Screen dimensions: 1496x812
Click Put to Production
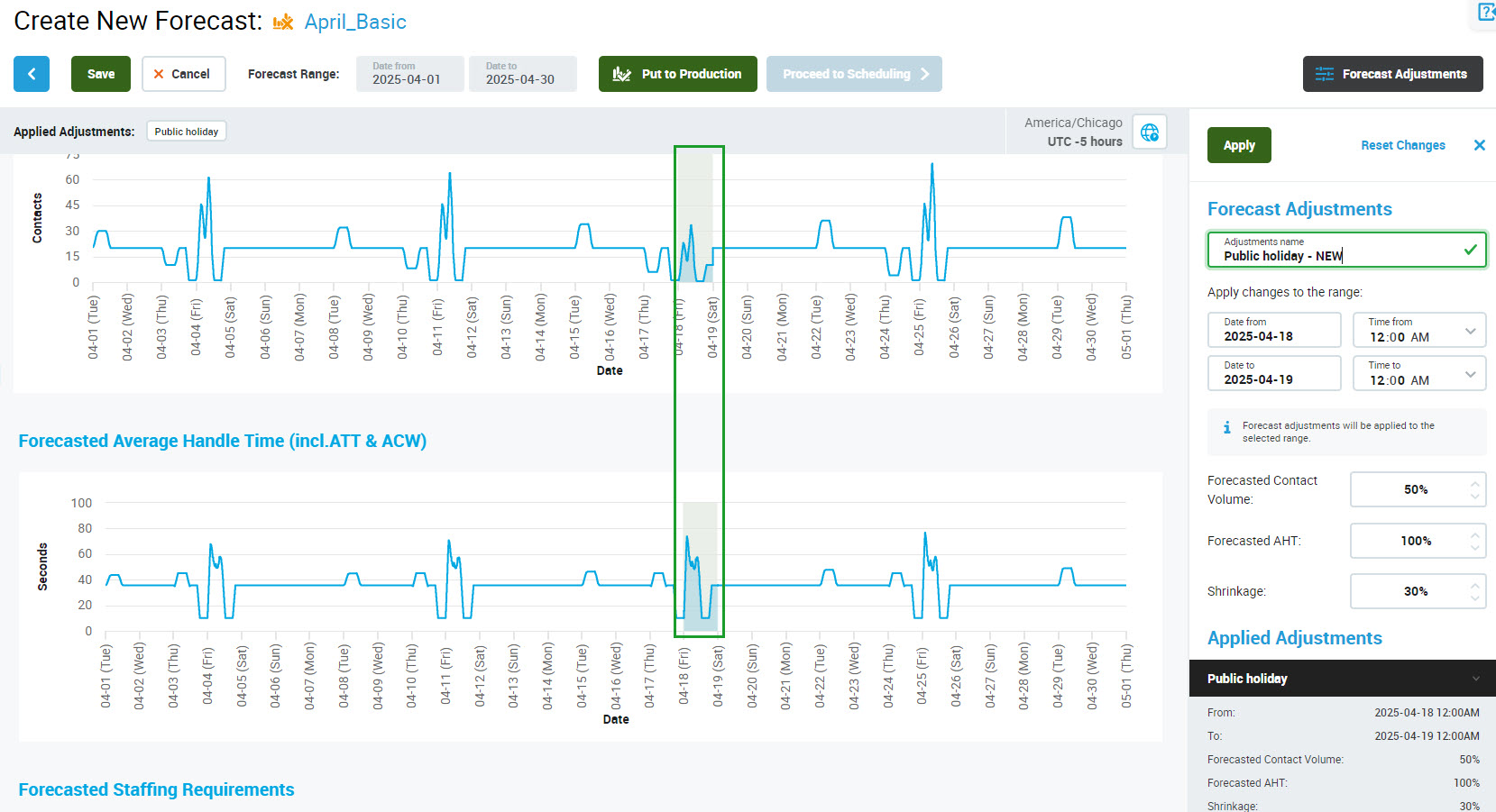pos(677,74)
